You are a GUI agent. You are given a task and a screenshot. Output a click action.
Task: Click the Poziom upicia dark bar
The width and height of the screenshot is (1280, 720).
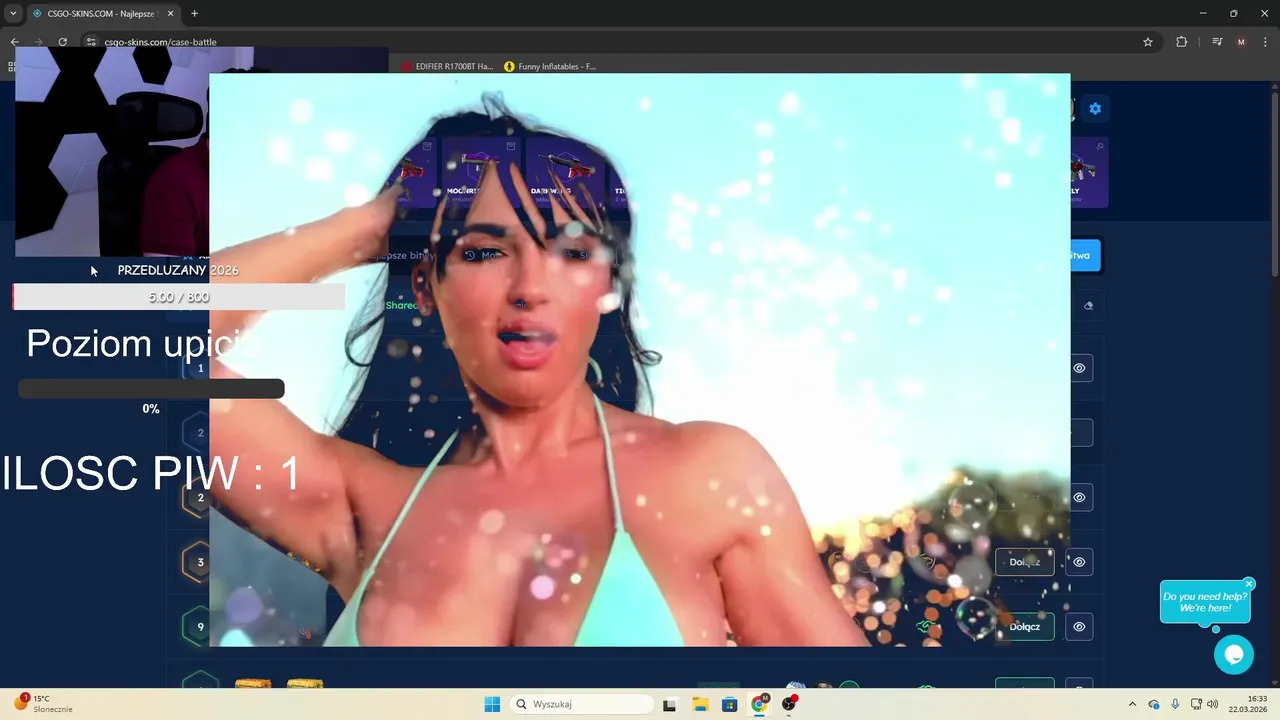click(x=151, y=388)
